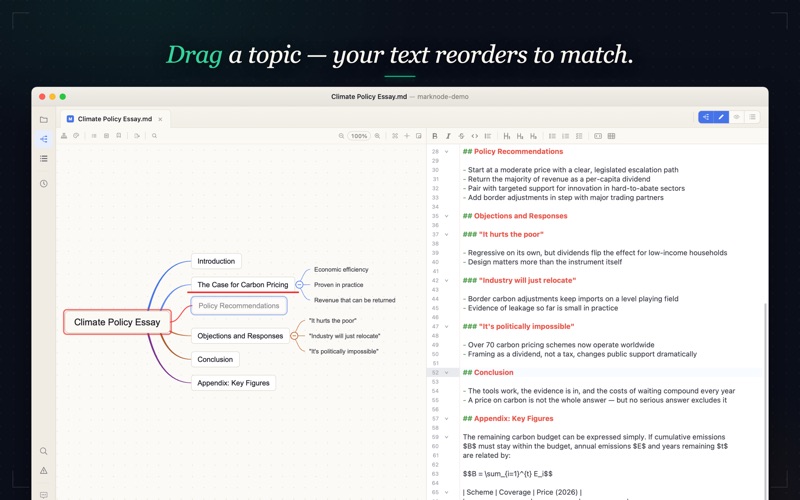Fold the Policy Recommendations section at line 28
This screenshot has width=800, height=500.
tap(446, 152)
